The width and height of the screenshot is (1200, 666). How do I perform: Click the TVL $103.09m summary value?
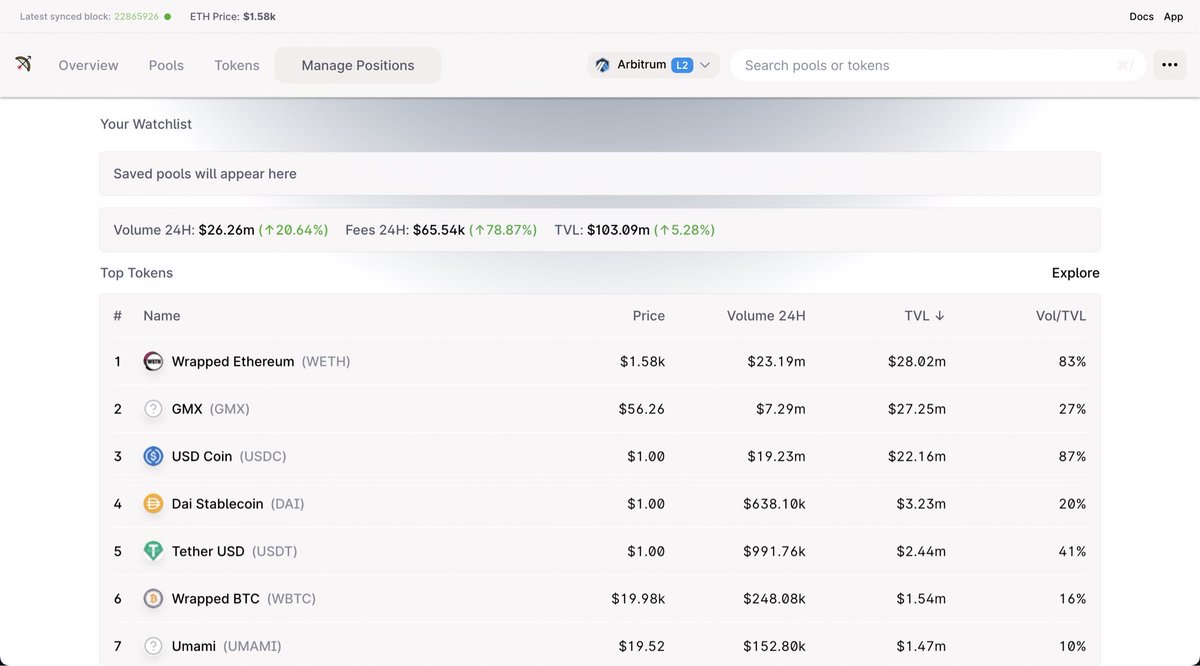point(618,230)
